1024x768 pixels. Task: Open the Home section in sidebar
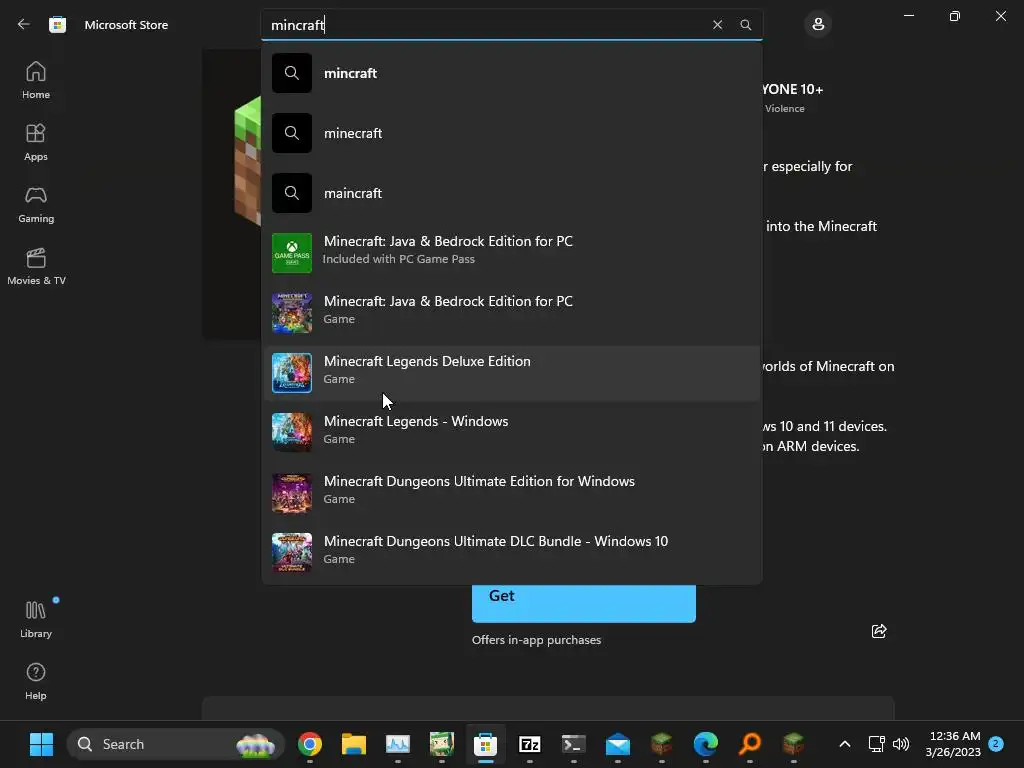[36, 80]
